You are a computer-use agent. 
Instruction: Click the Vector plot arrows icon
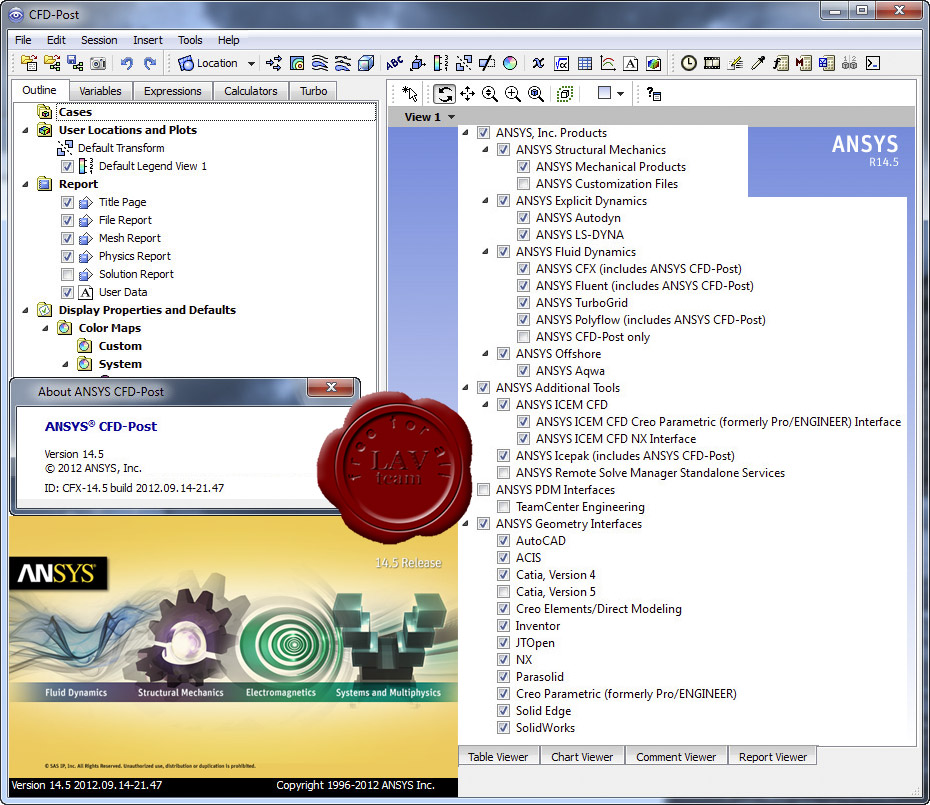point(274,63)
